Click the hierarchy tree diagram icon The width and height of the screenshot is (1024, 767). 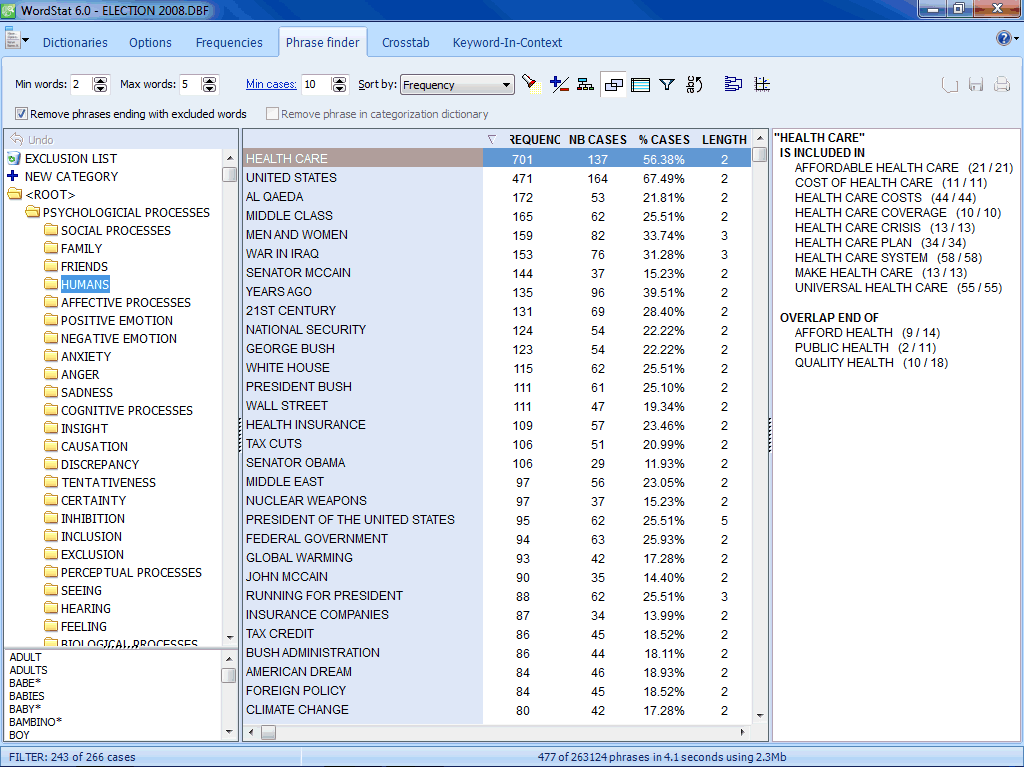(x=585, y=84)
